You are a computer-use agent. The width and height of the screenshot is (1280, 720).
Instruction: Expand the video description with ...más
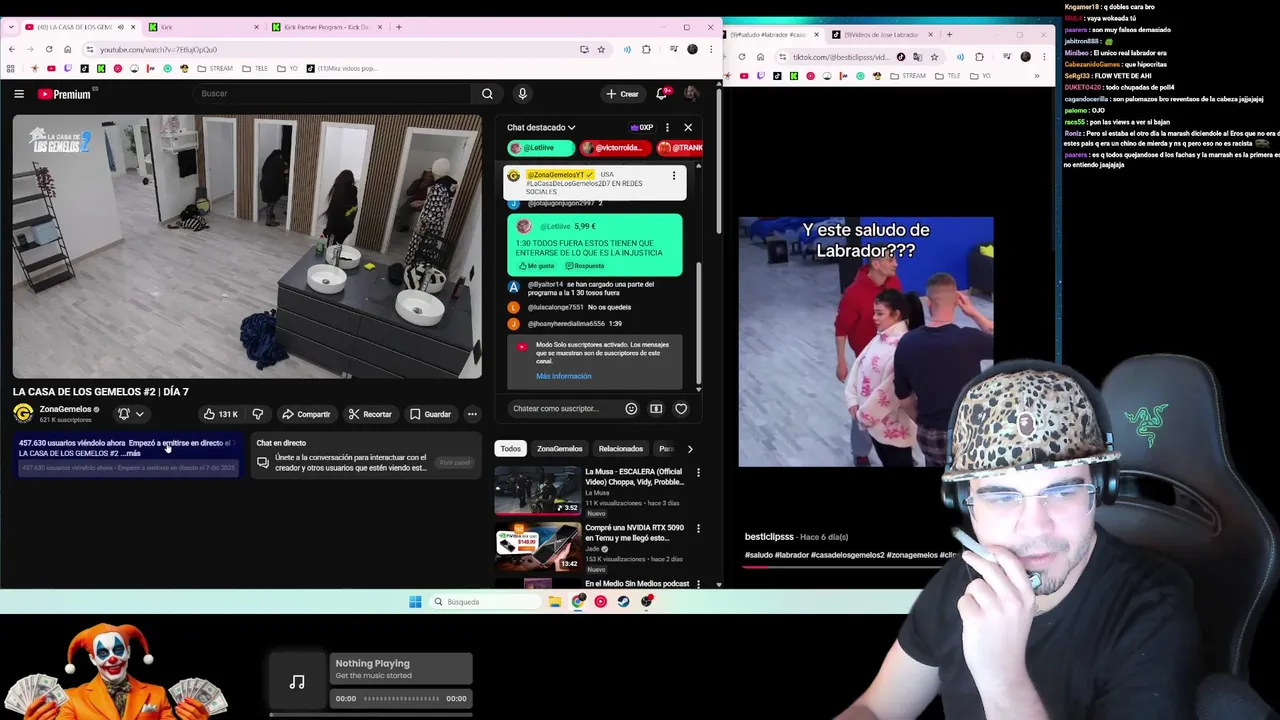pyautogui.click(x=131, y=453)
